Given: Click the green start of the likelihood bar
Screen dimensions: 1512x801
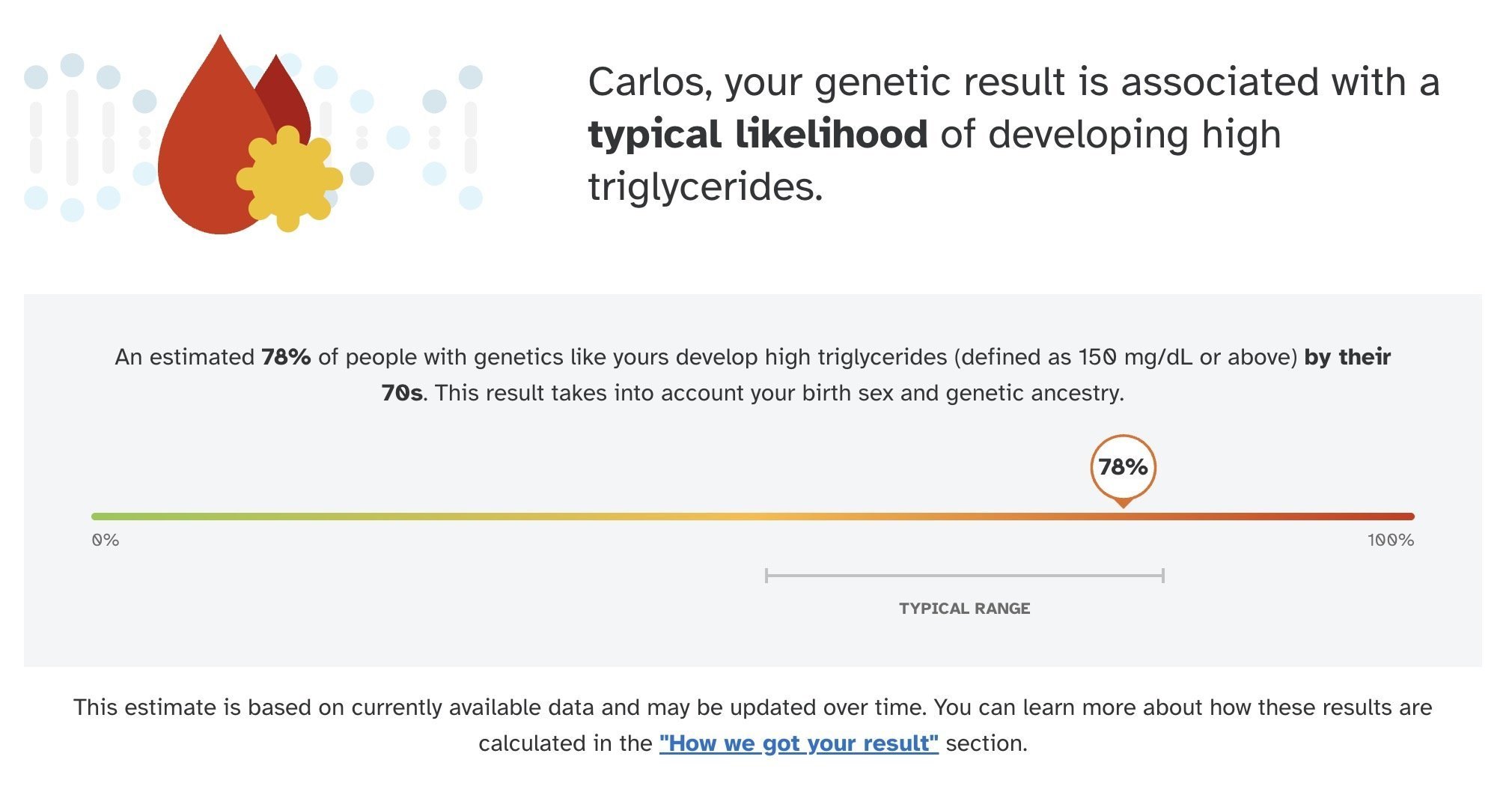Looking at the screenshot, I should coord(101,517).
